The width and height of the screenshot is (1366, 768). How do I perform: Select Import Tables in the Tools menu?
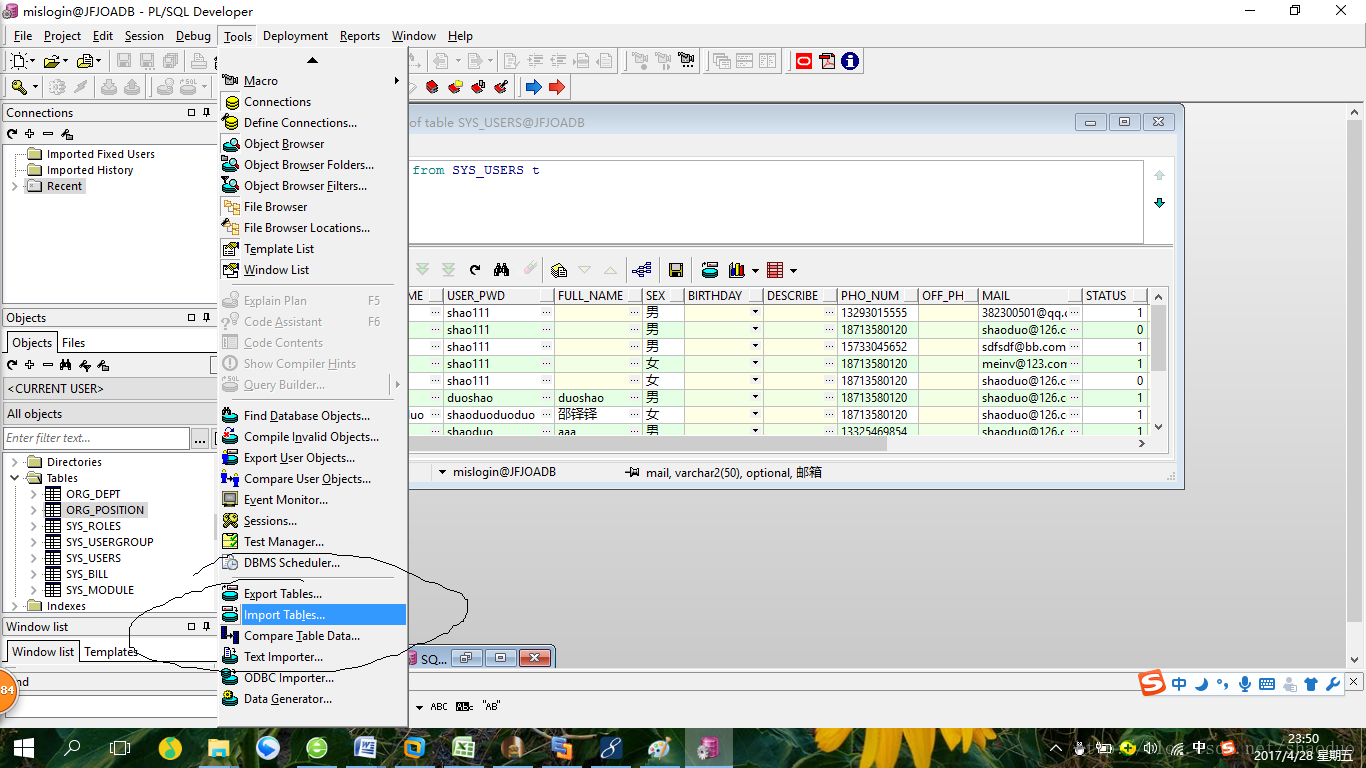[311, 615]
